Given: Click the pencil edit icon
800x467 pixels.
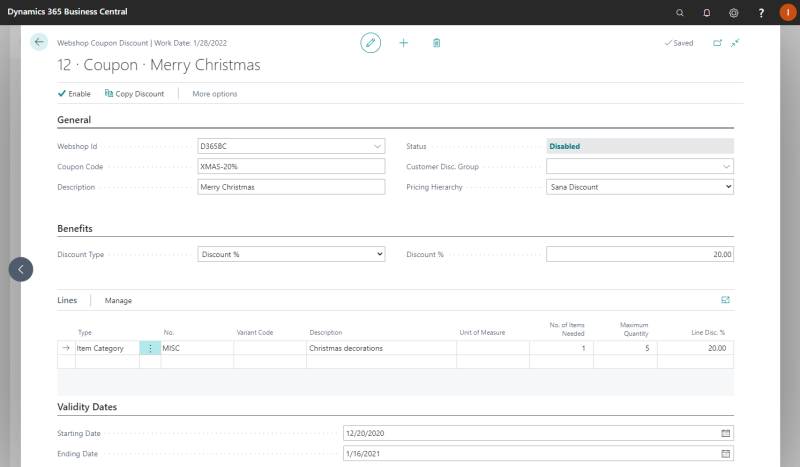Looking at the screenshot, I should tap(370, 43).
